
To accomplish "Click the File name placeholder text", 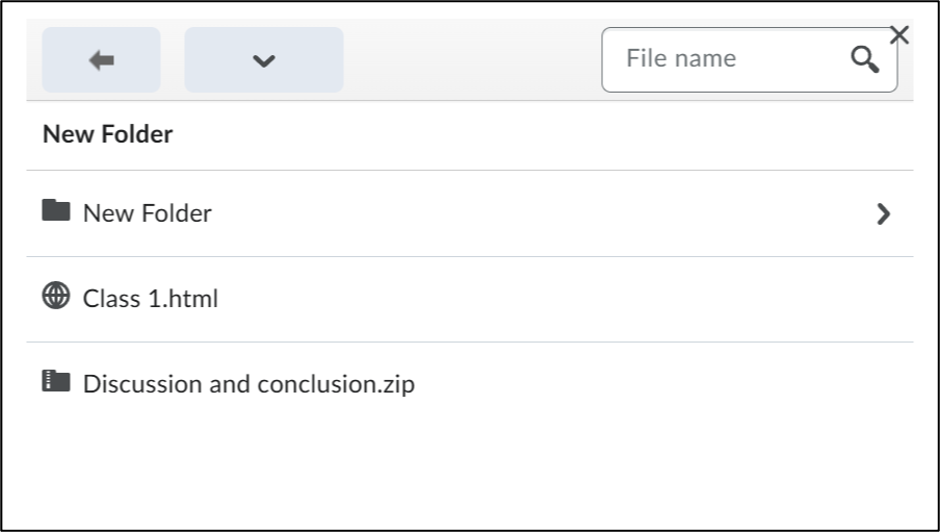I will (681, 59).
